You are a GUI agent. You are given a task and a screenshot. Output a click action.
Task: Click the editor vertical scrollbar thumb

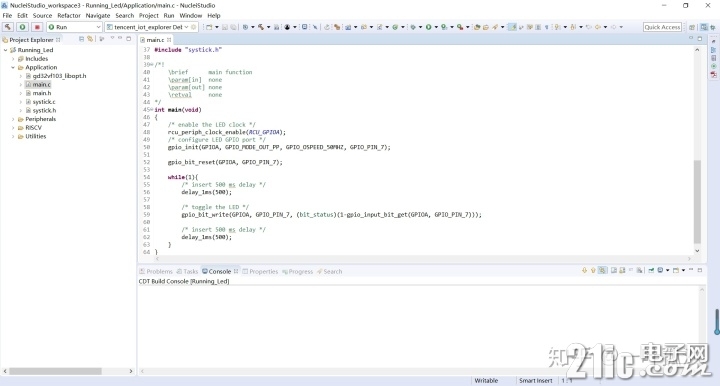697,201
